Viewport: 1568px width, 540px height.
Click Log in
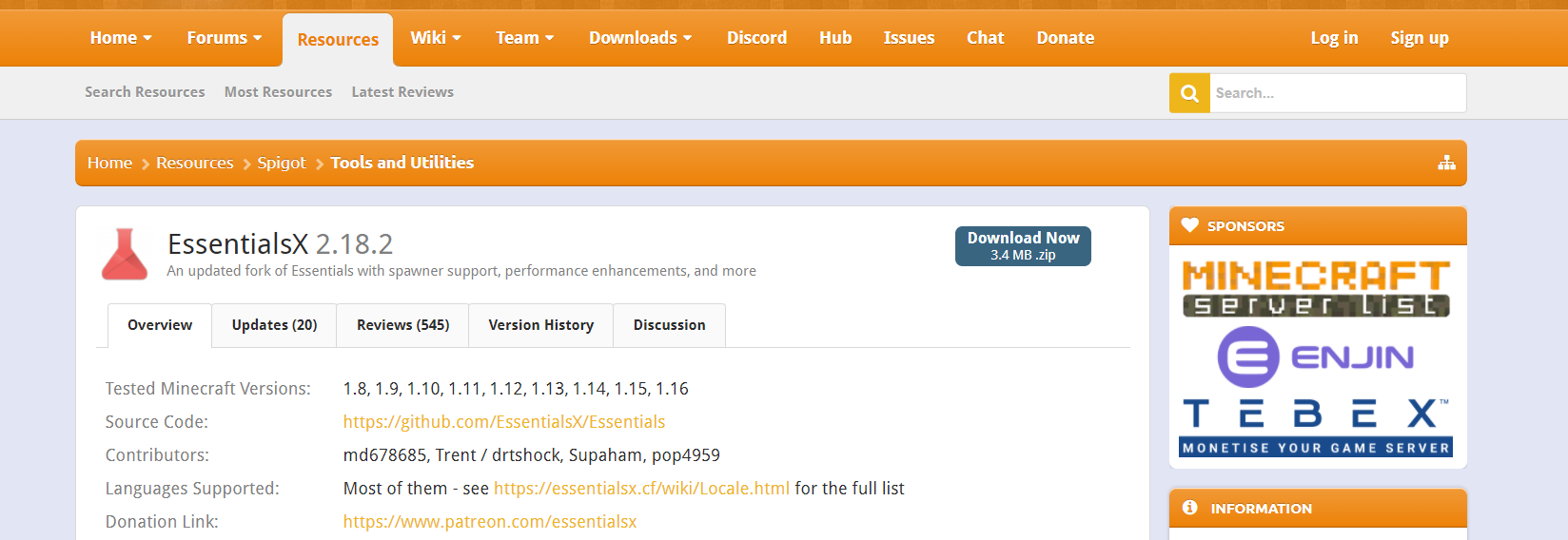[1334, 38]
